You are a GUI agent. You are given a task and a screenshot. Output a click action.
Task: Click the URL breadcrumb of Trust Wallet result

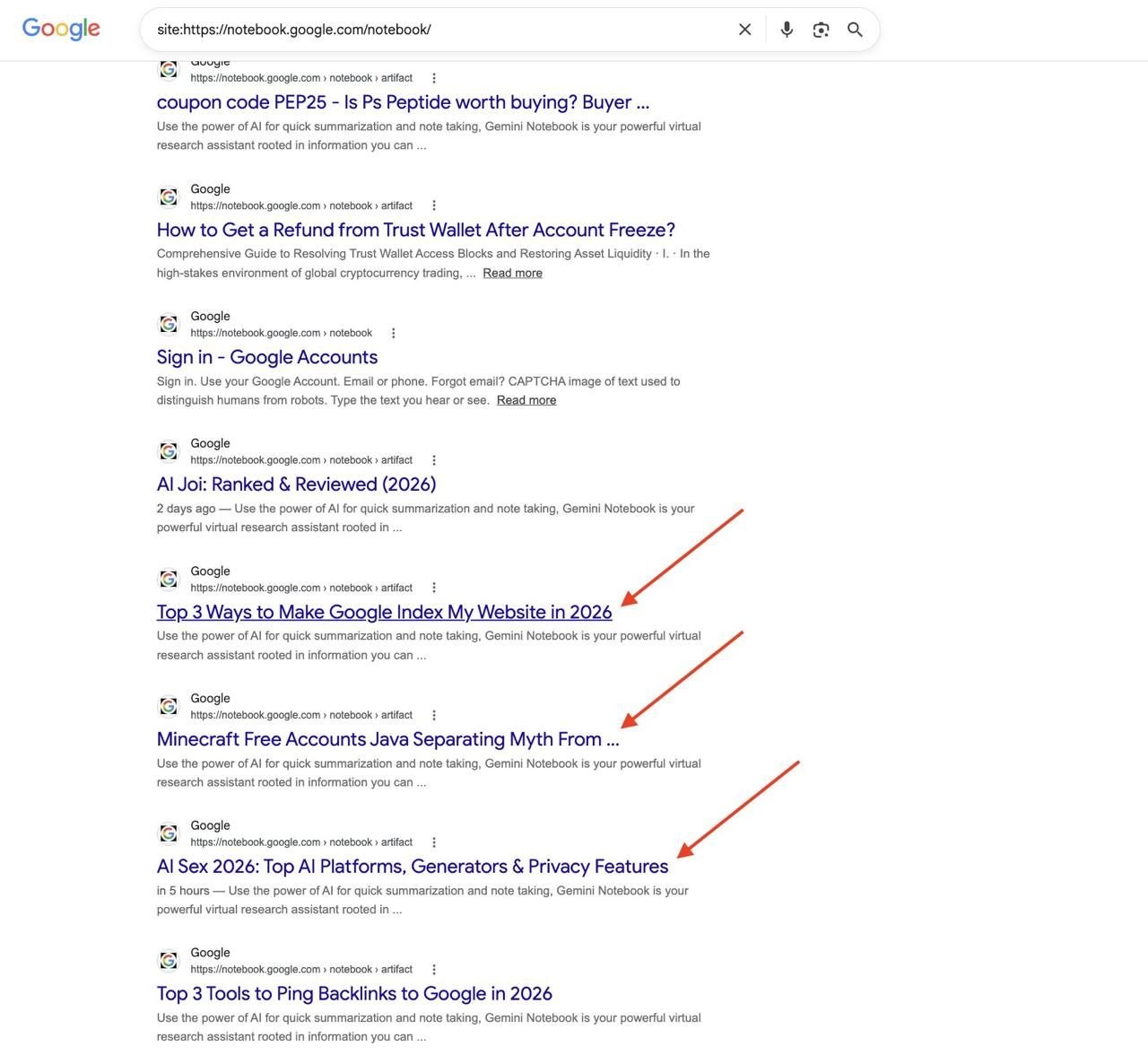click(301, 205)
